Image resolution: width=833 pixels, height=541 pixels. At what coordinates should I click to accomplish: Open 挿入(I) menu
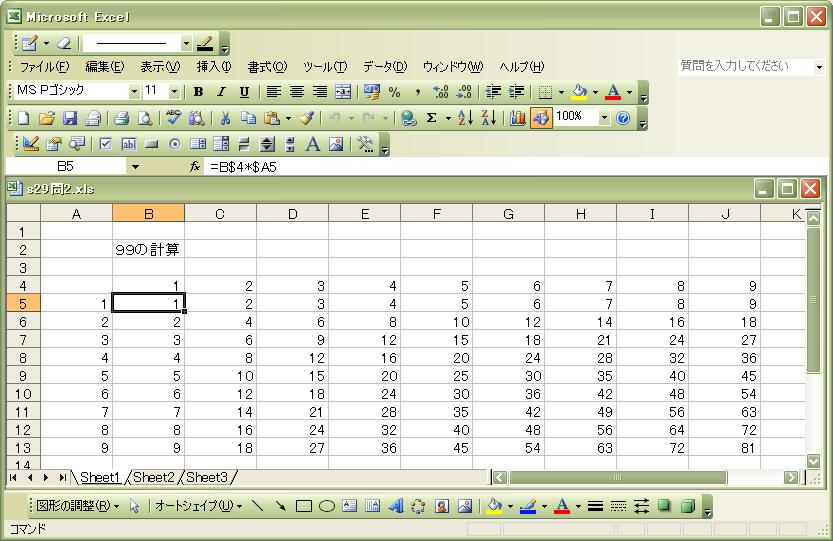(x=214, y=67)
